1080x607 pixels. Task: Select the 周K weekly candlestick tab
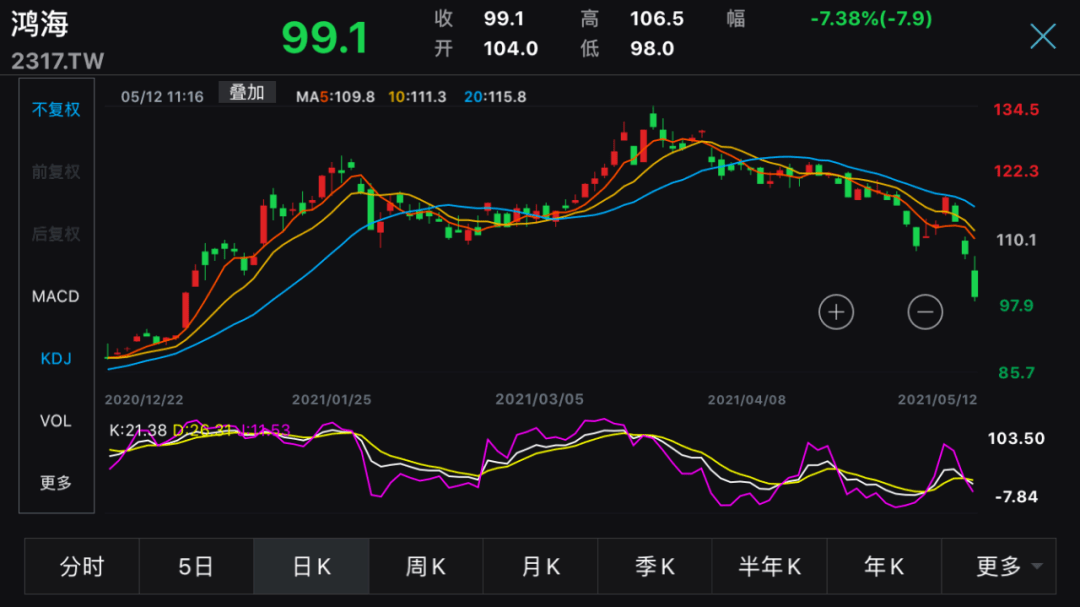pos(426,566)
